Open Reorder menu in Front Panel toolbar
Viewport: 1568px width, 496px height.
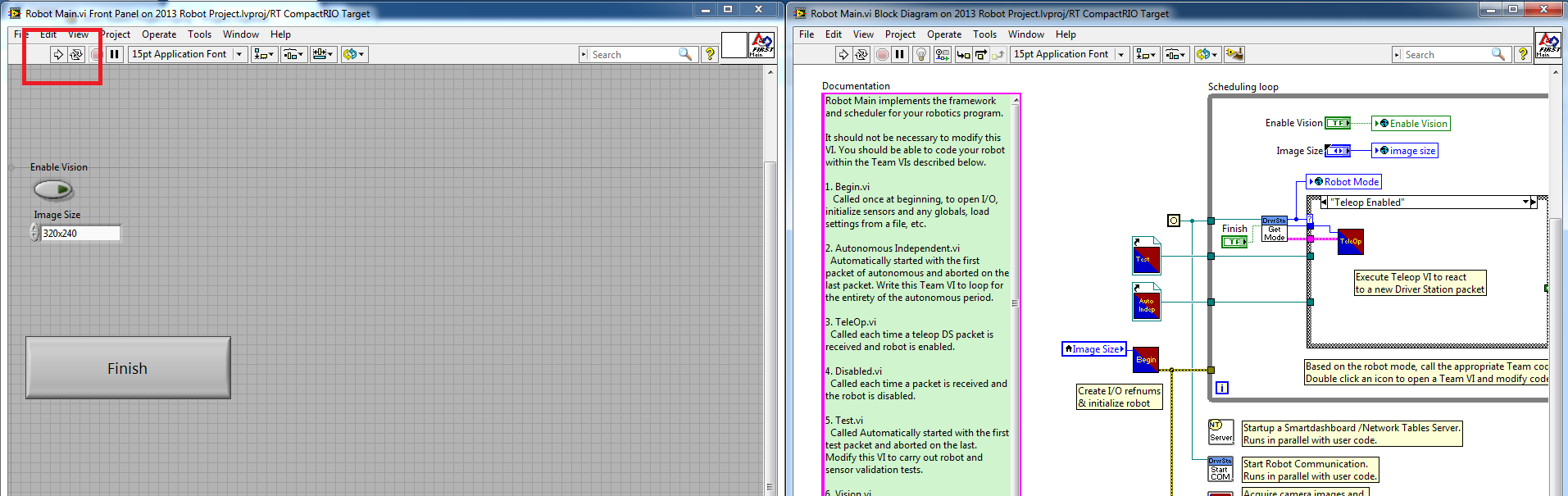pos(354,54)
